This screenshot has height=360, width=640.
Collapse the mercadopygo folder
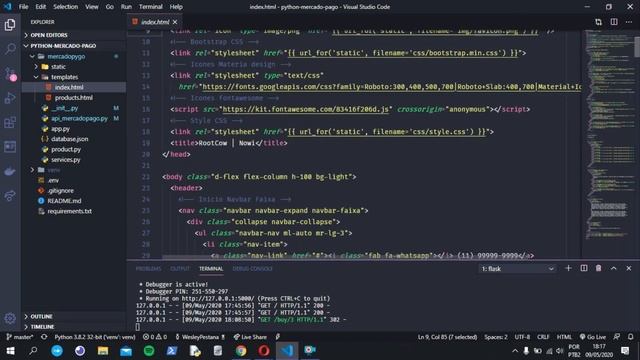74,56
